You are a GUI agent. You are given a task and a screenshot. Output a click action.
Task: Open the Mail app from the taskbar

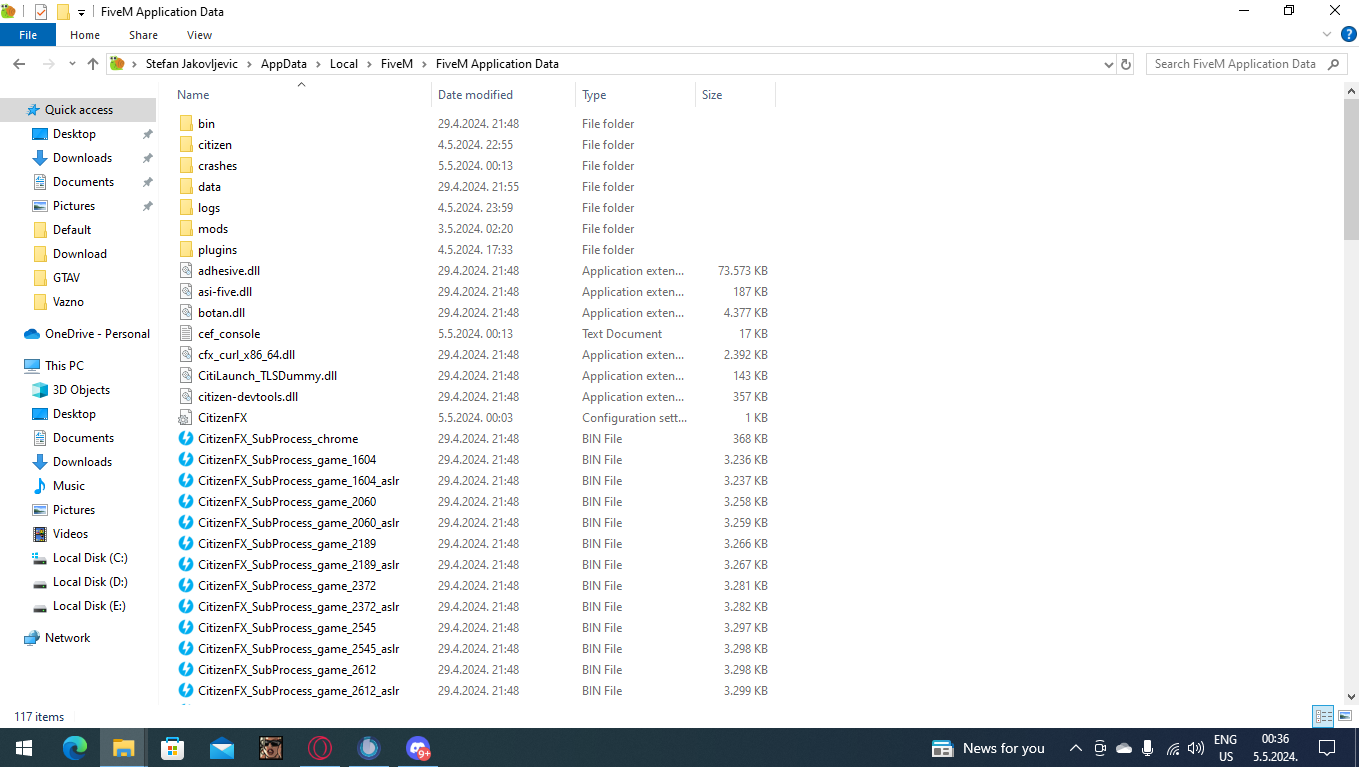click(221, 748)
